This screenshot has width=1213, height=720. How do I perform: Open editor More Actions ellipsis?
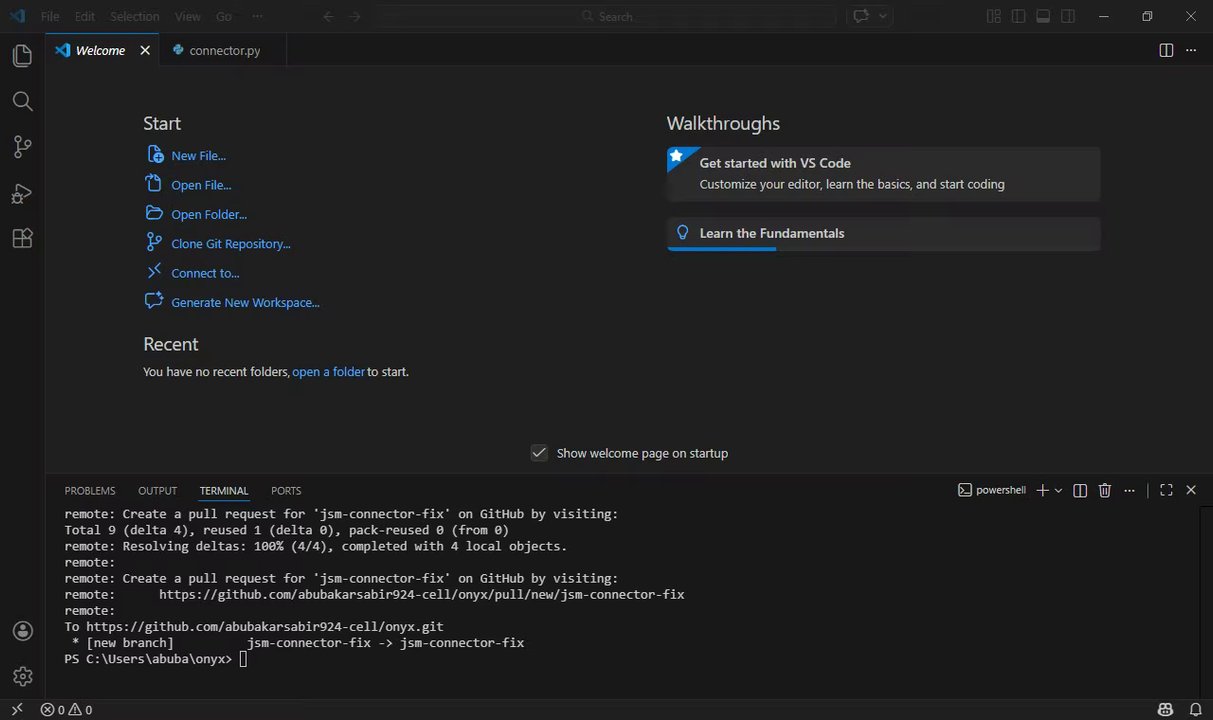1191,50
